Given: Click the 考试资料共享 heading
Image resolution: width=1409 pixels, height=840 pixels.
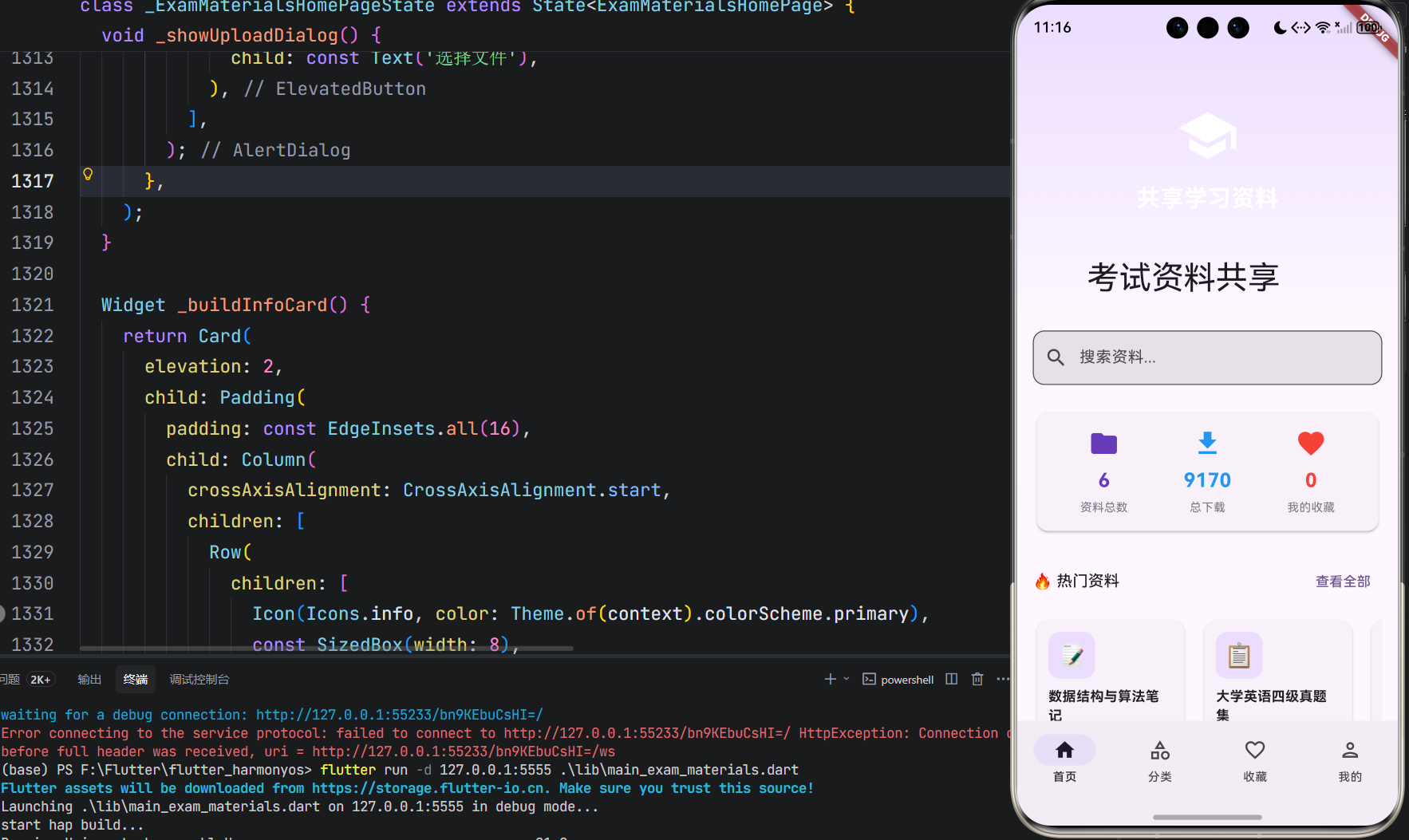Looking at the screenshot, I should click(x=1183, y=278).
